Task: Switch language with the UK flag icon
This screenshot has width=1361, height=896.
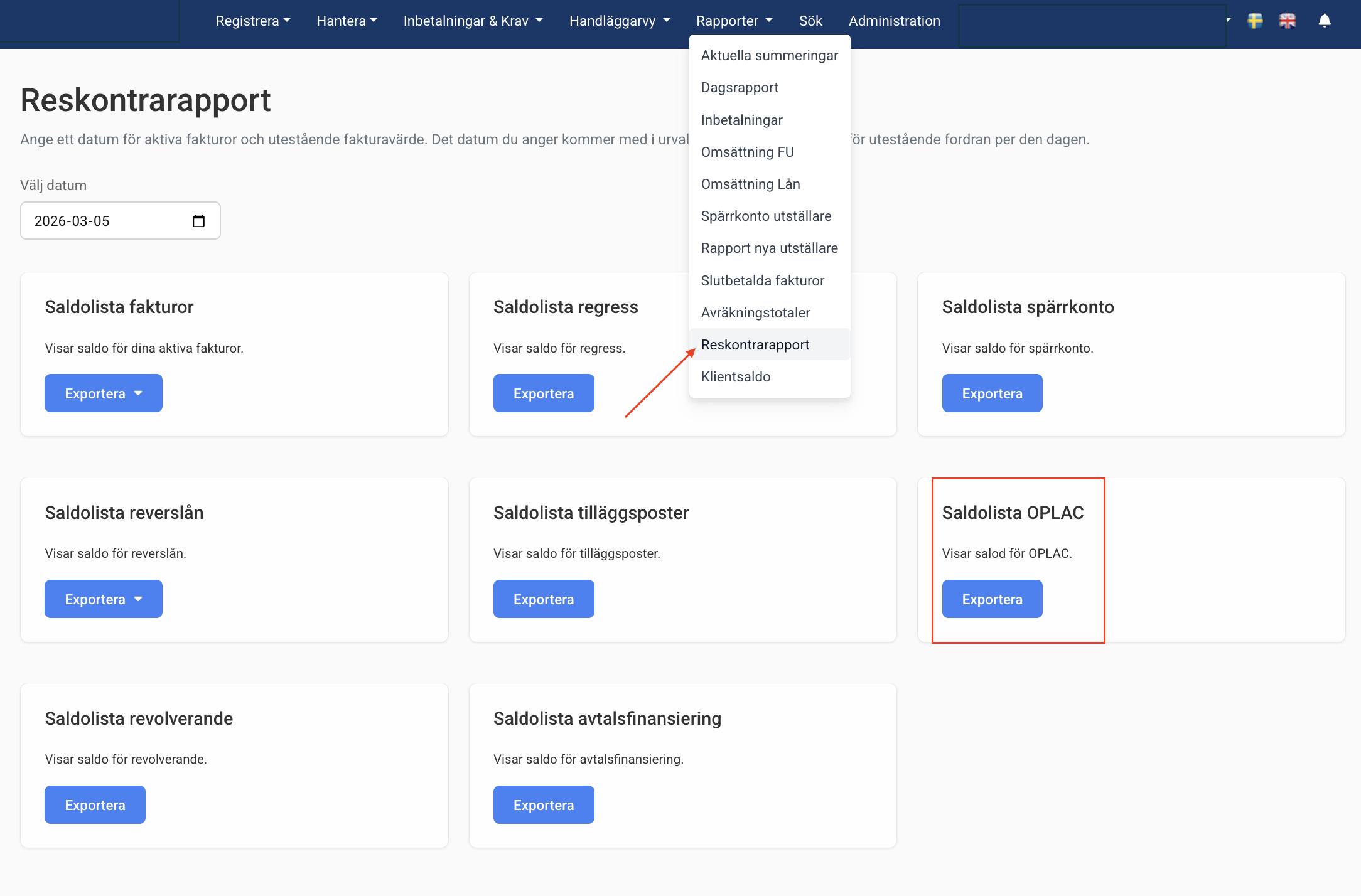Action: pyautogui.click(x=1287, y=21)
